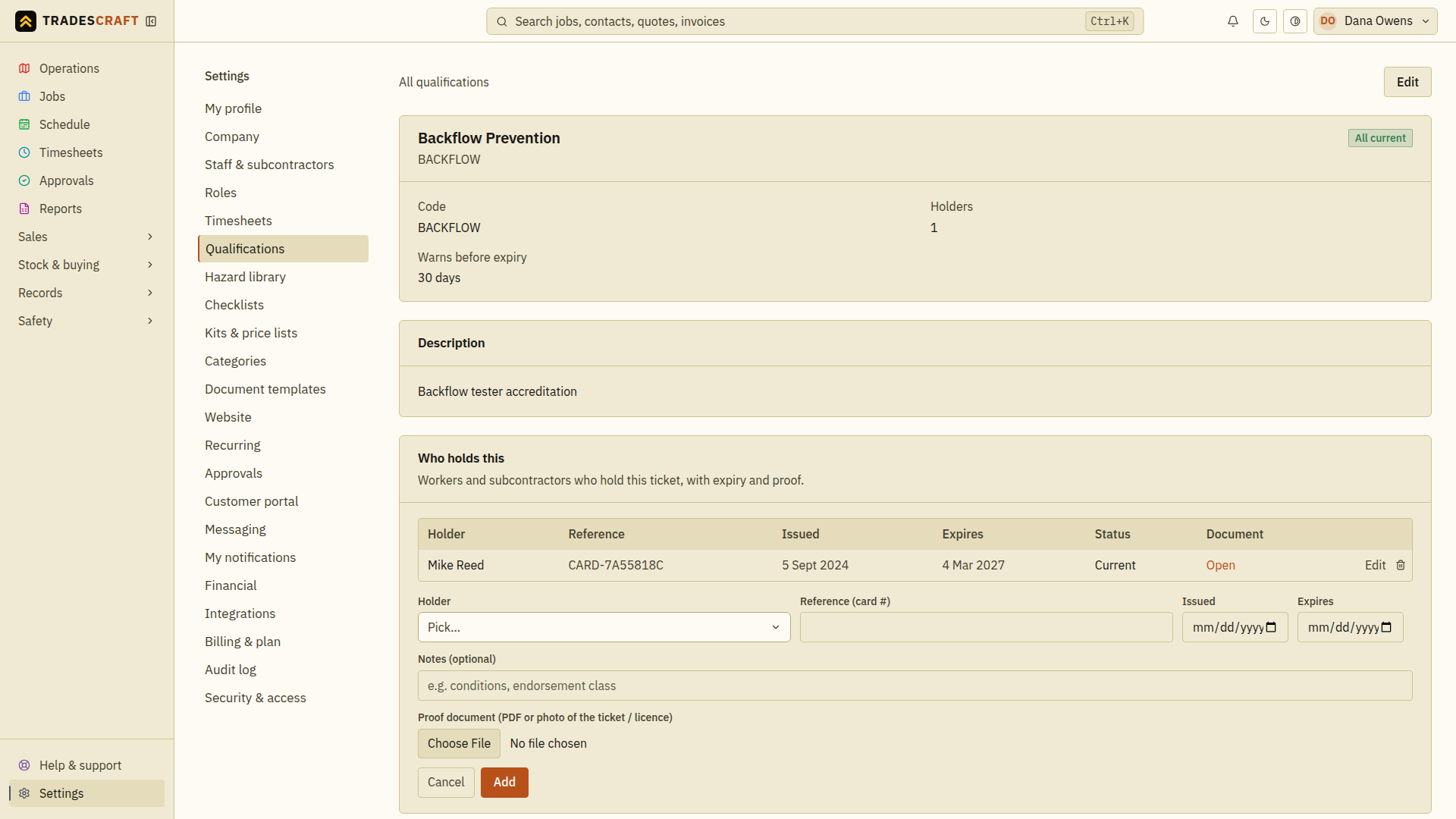Open My notifications settings
Image resolution: width=1456 pixels, height=819 pixels.
(283, 557)
